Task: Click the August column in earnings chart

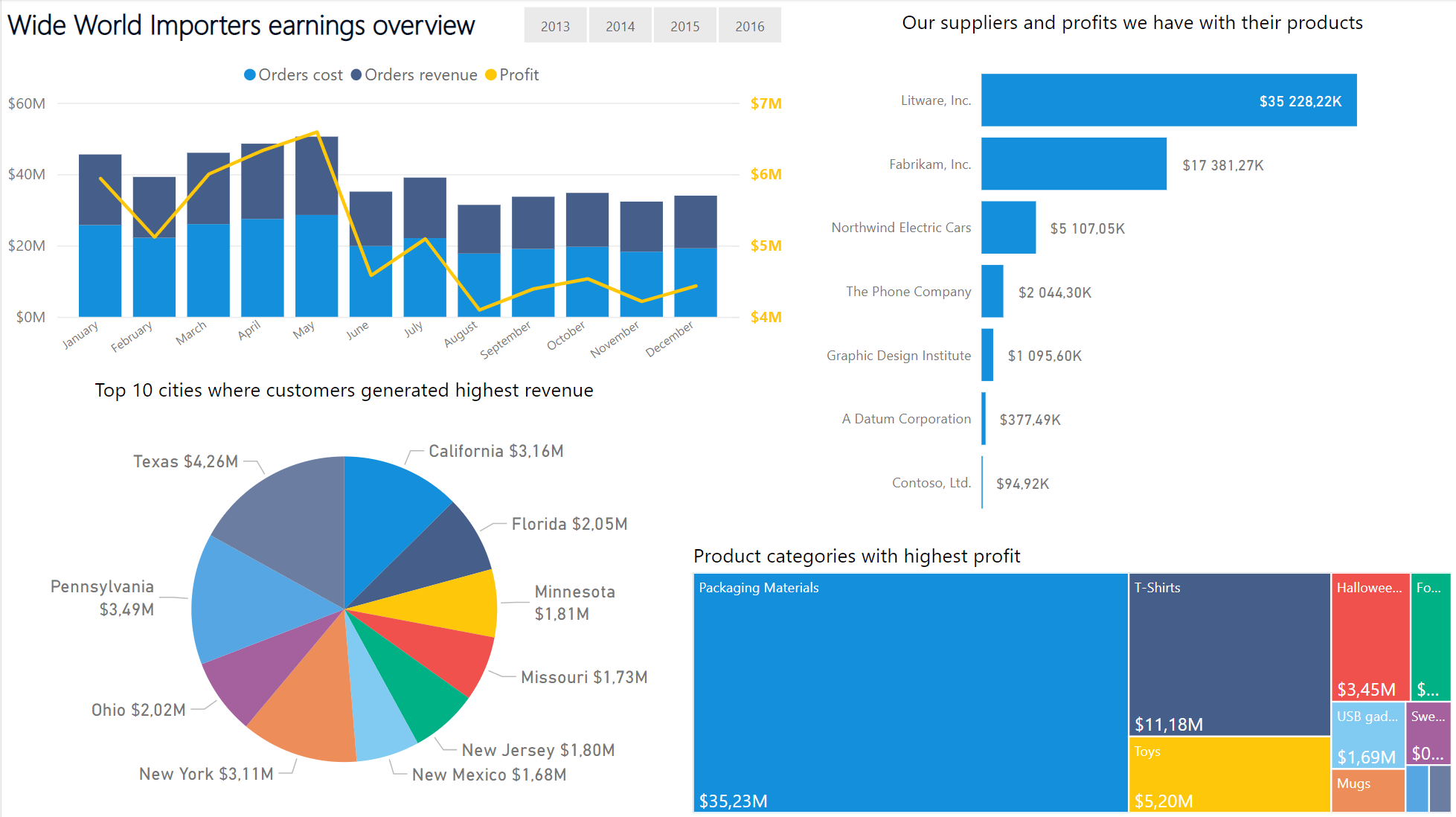Action: pyautogui.click(x=478, y=261)
